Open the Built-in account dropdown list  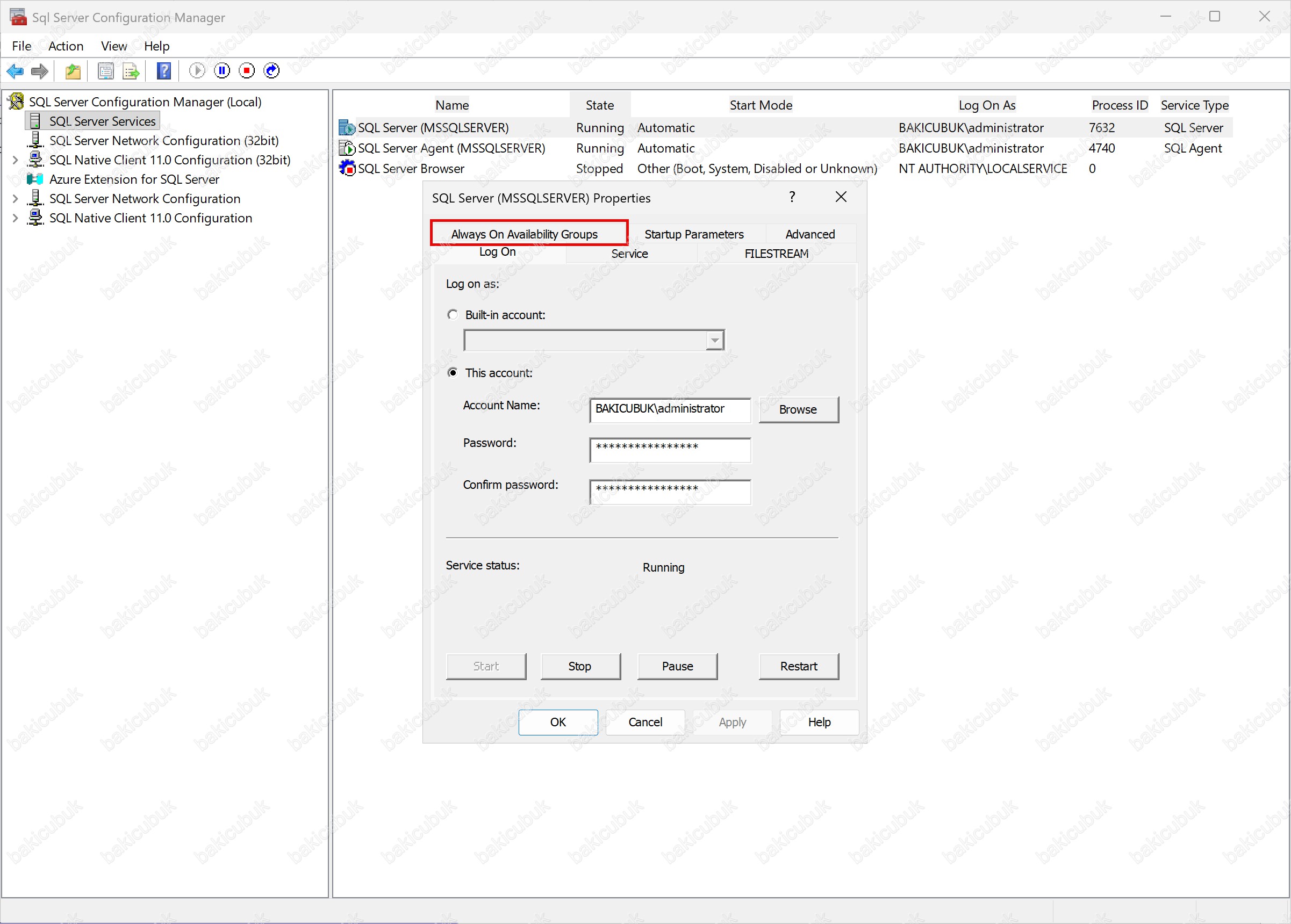click(714, 340)
